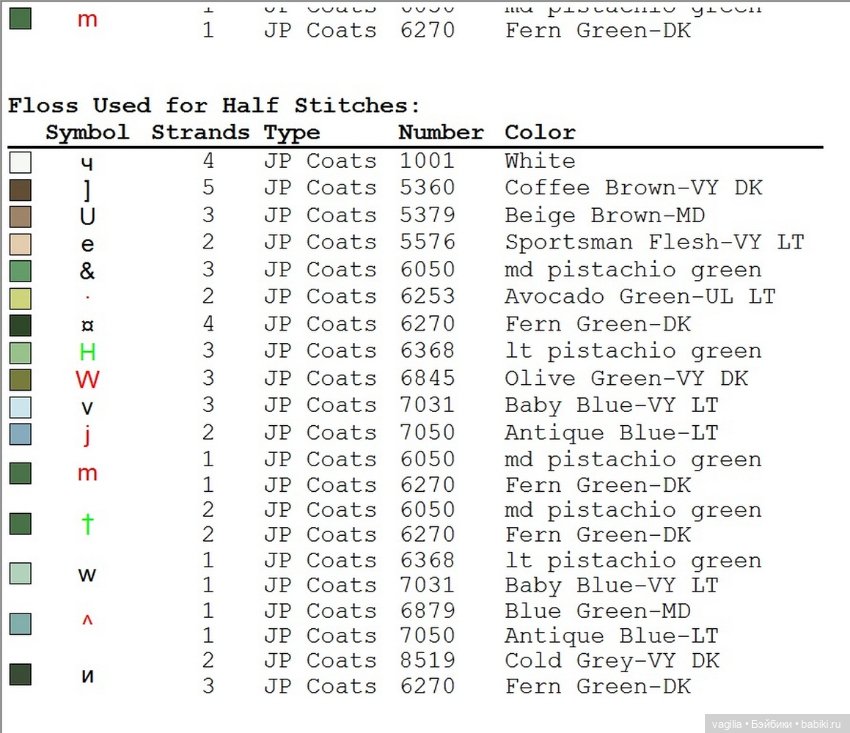Select the Cold Grey-VY DK text
The width and height of the screenshot is (850, 733).
coord(611,661)
